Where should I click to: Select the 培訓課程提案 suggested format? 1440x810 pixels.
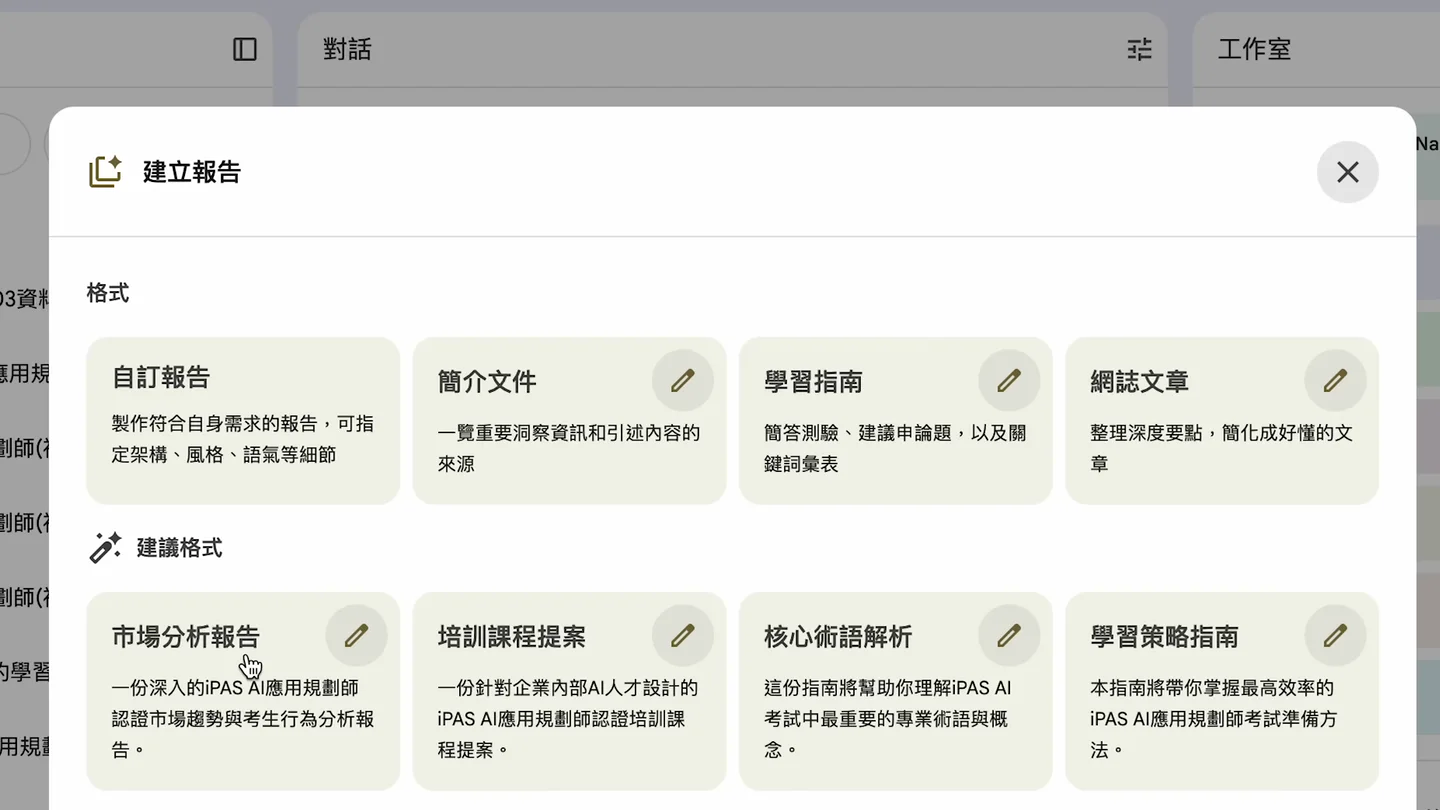pos(569,691)
